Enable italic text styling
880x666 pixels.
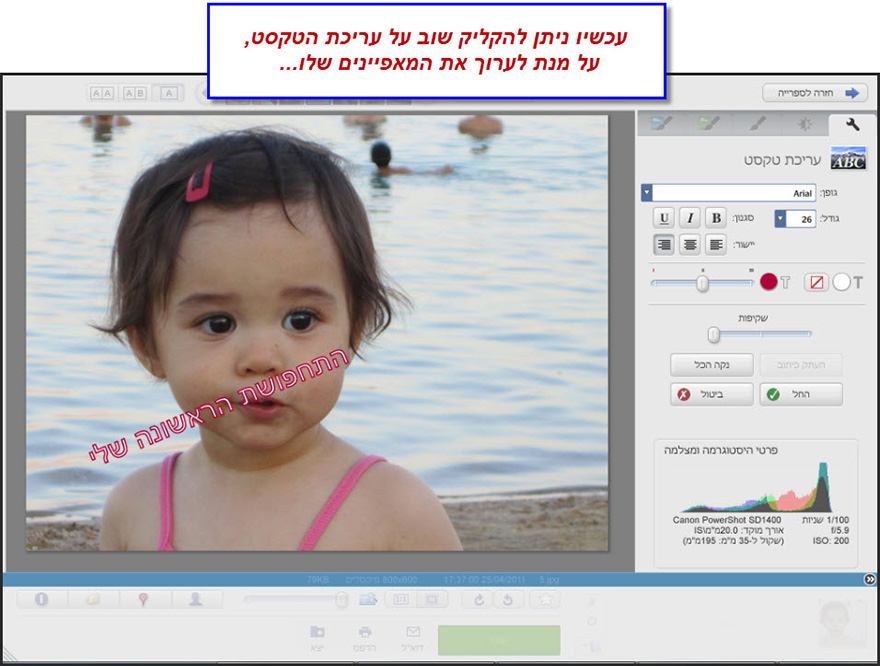click(x=690, y=217)
